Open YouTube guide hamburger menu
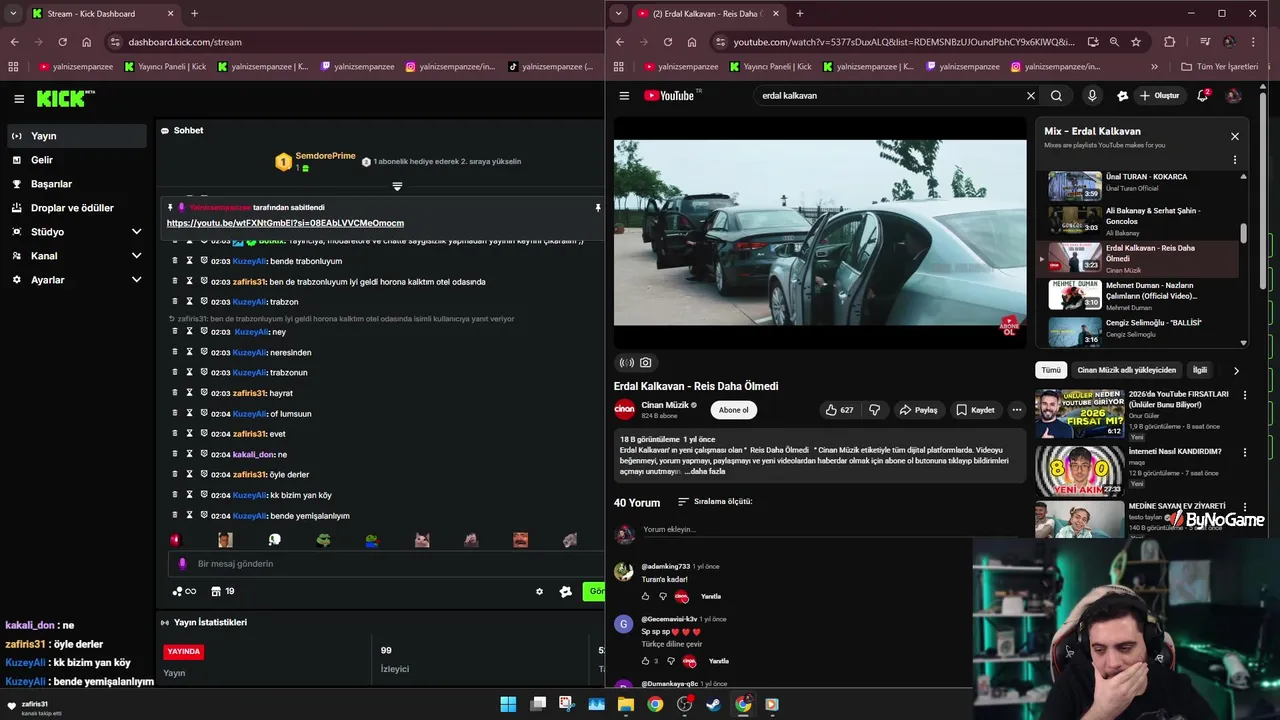This screenshot has height=720, width=1280. point(624,96)
